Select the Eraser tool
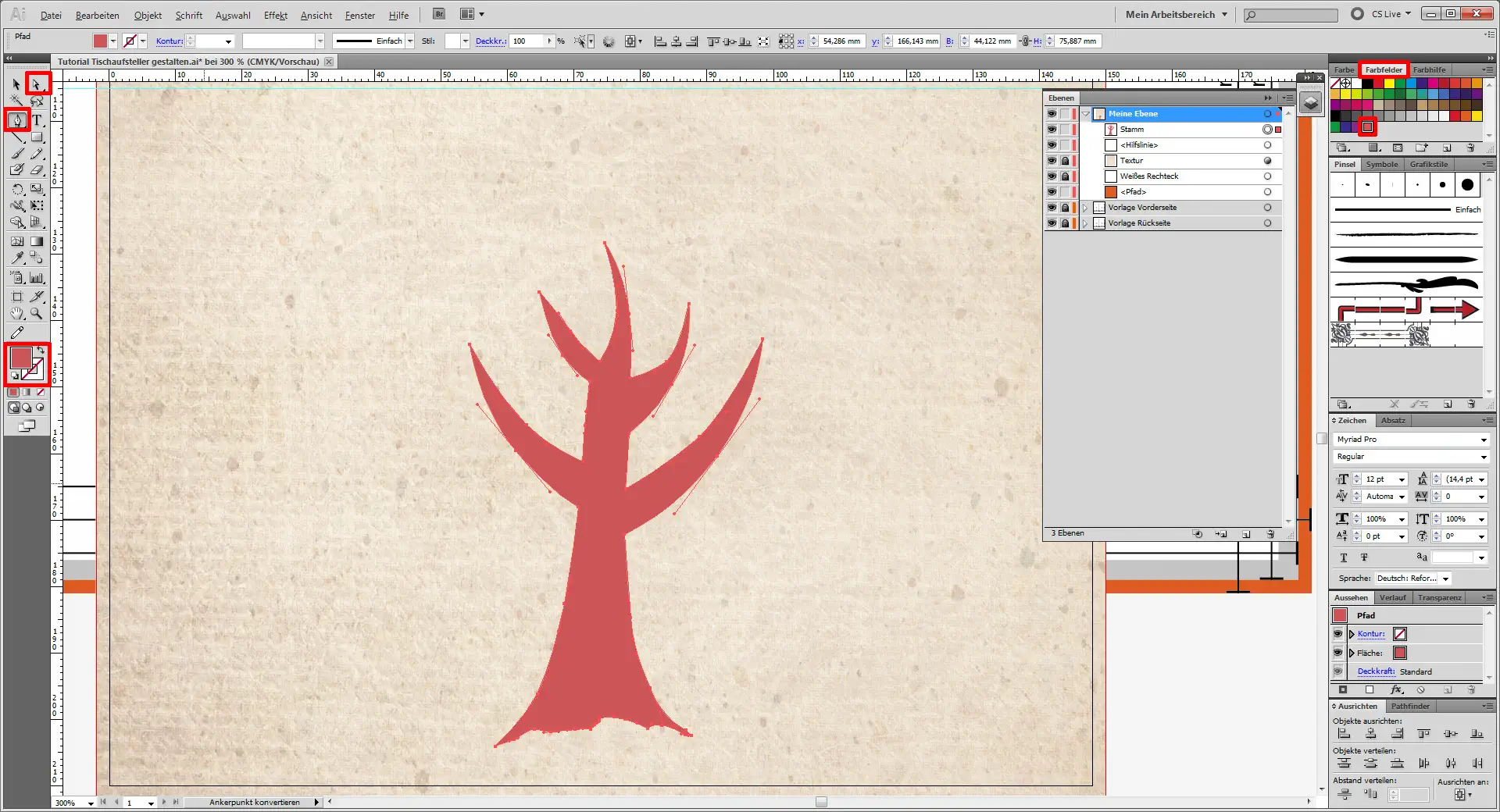 pyautogui.click(x=37, y=169)
